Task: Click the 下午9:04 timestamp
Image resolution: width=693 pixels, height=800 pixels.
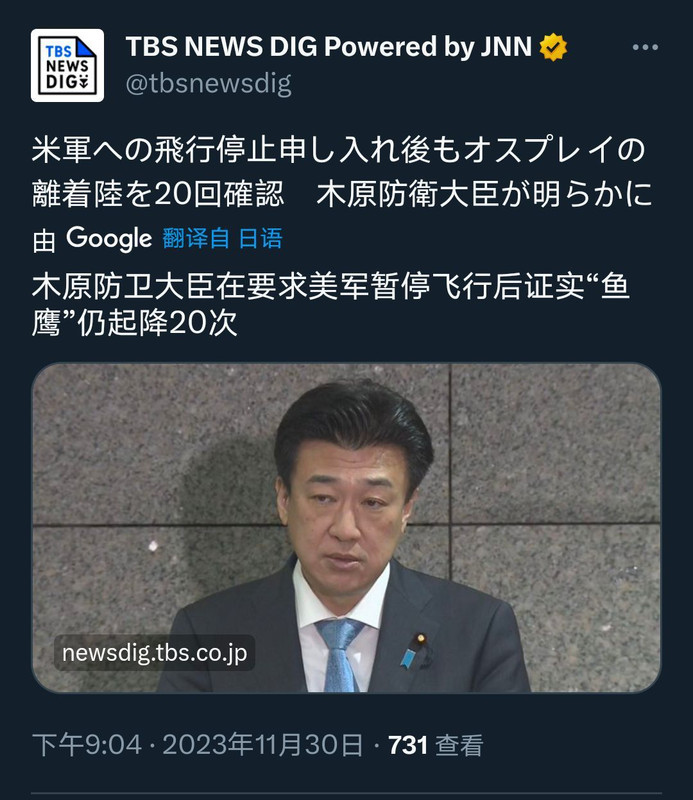Action: point(87,745)
